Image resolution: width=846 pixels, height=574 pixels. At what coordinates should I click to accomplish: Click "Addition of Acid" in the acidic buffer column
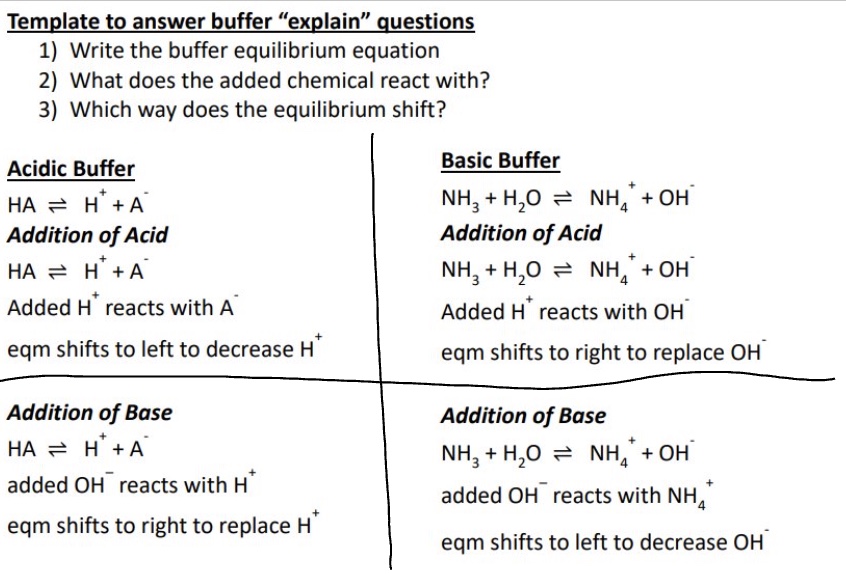(88, 236)
